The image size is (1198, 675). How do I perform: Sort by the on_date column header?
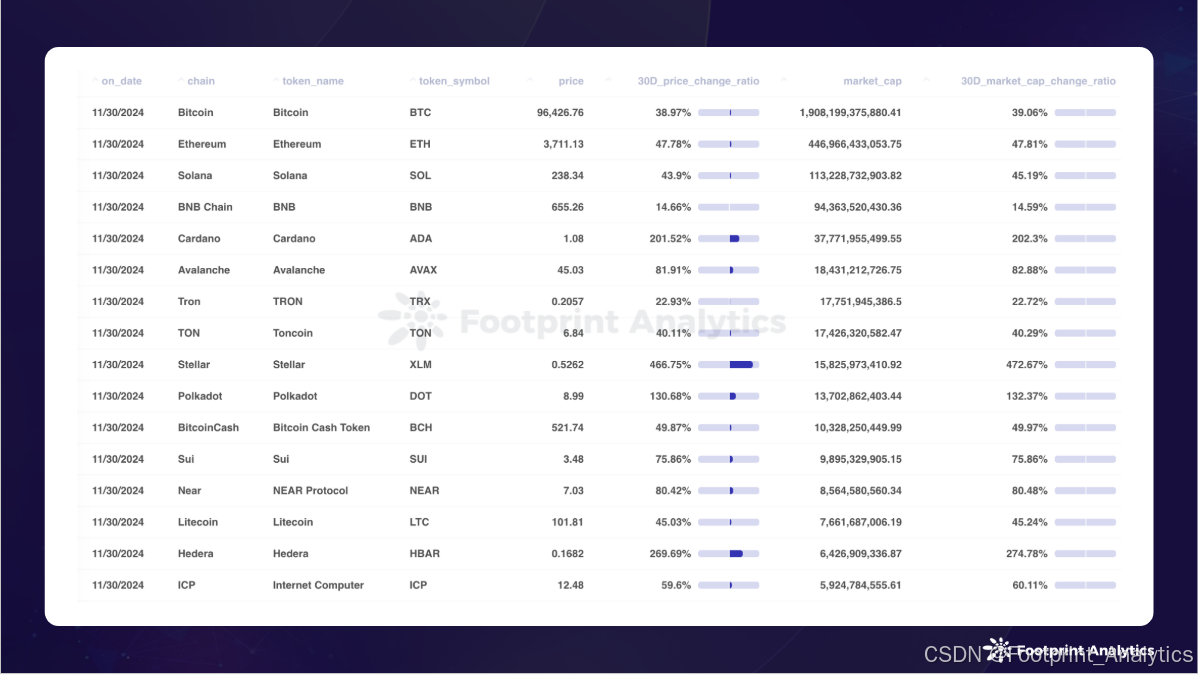tap(121, 81)
